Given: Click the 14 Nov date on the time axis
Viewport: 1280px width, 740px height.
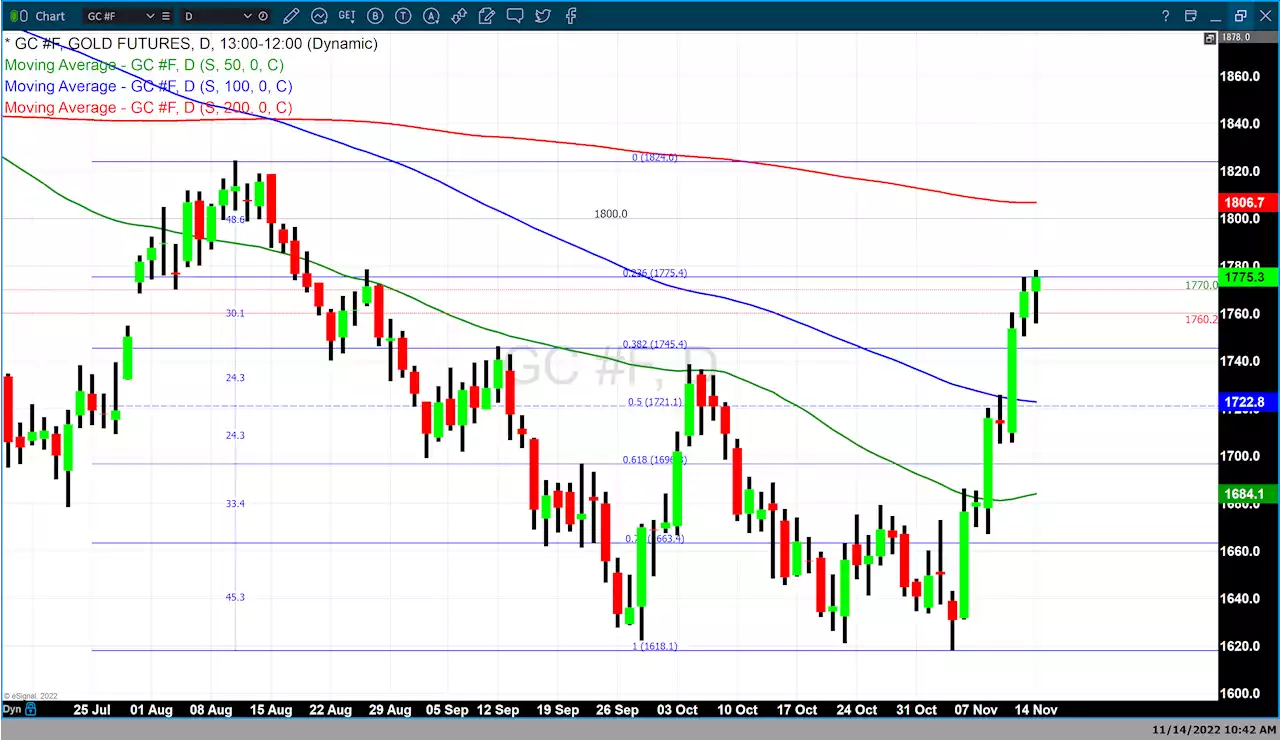Looking at the screenshot, I should click(1035, 710).
